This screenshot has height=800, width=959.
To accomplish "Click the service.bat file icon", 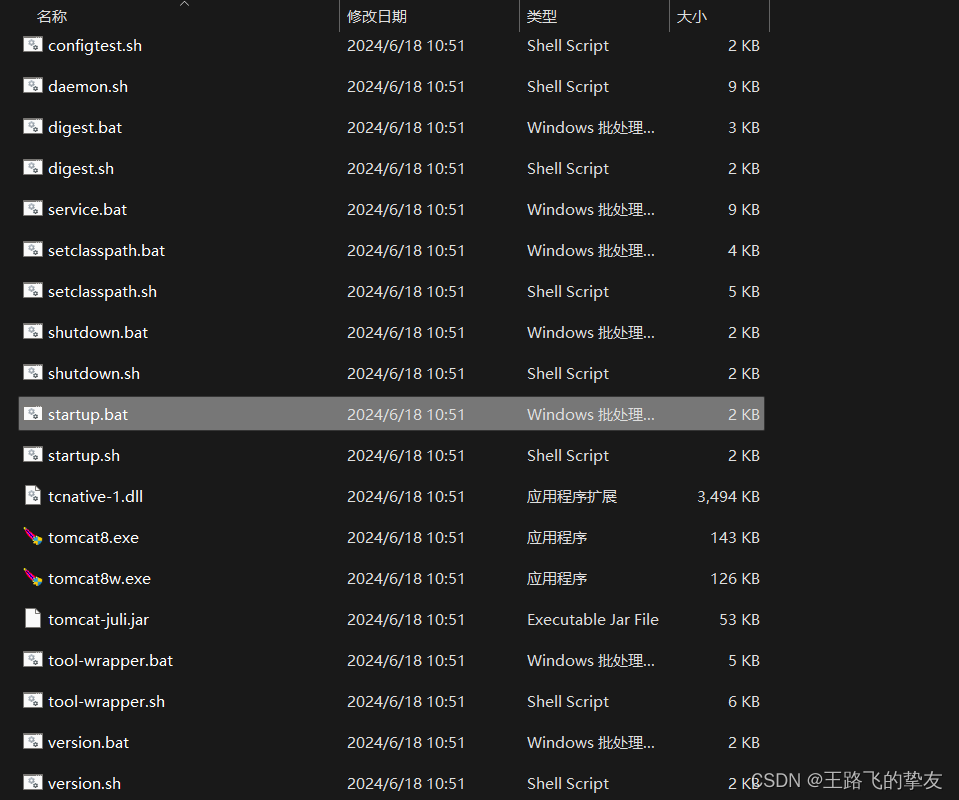I will (33, 209).
